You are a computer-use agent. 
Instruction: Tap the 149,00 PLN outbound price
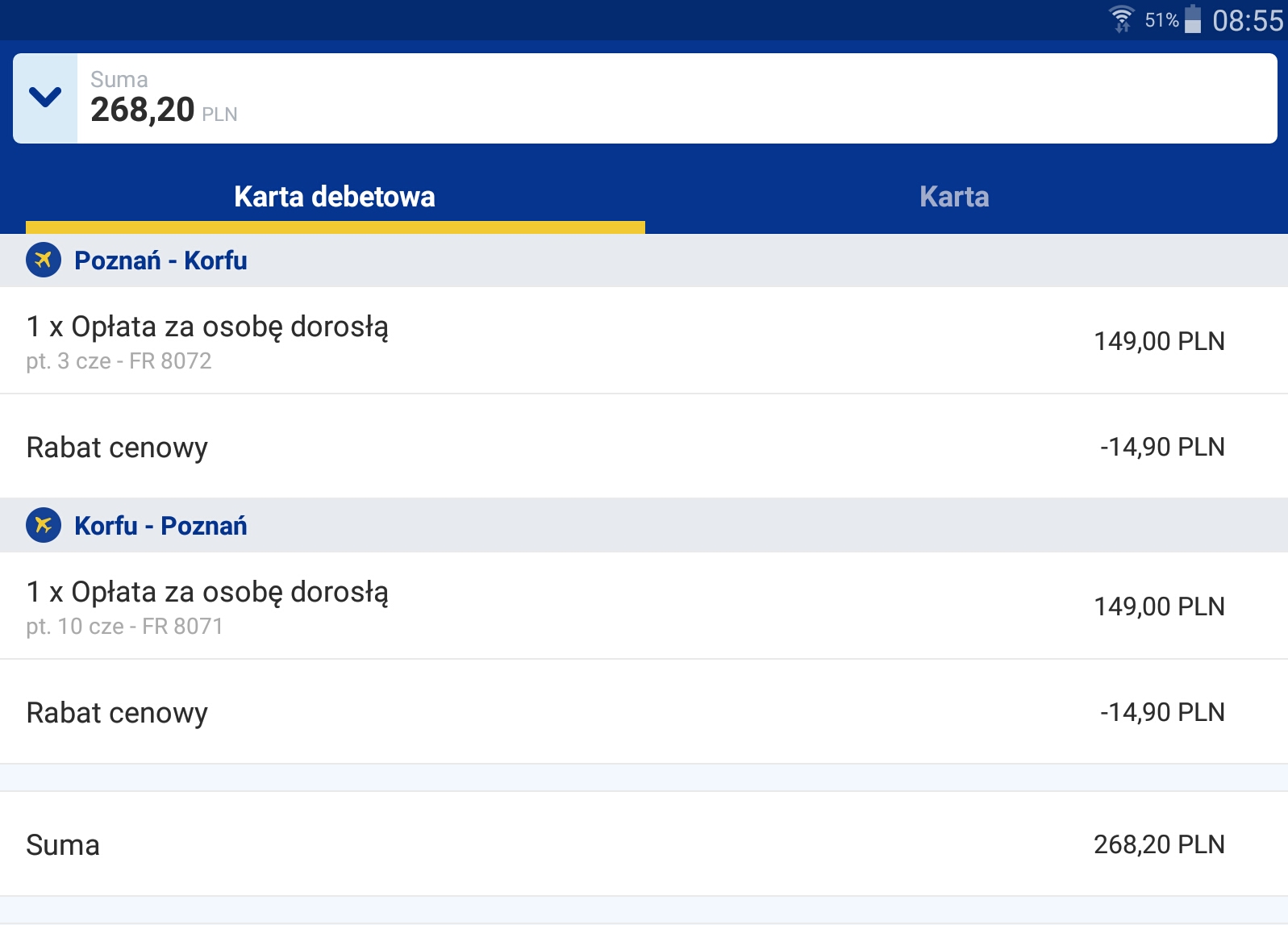(1159, 341)
